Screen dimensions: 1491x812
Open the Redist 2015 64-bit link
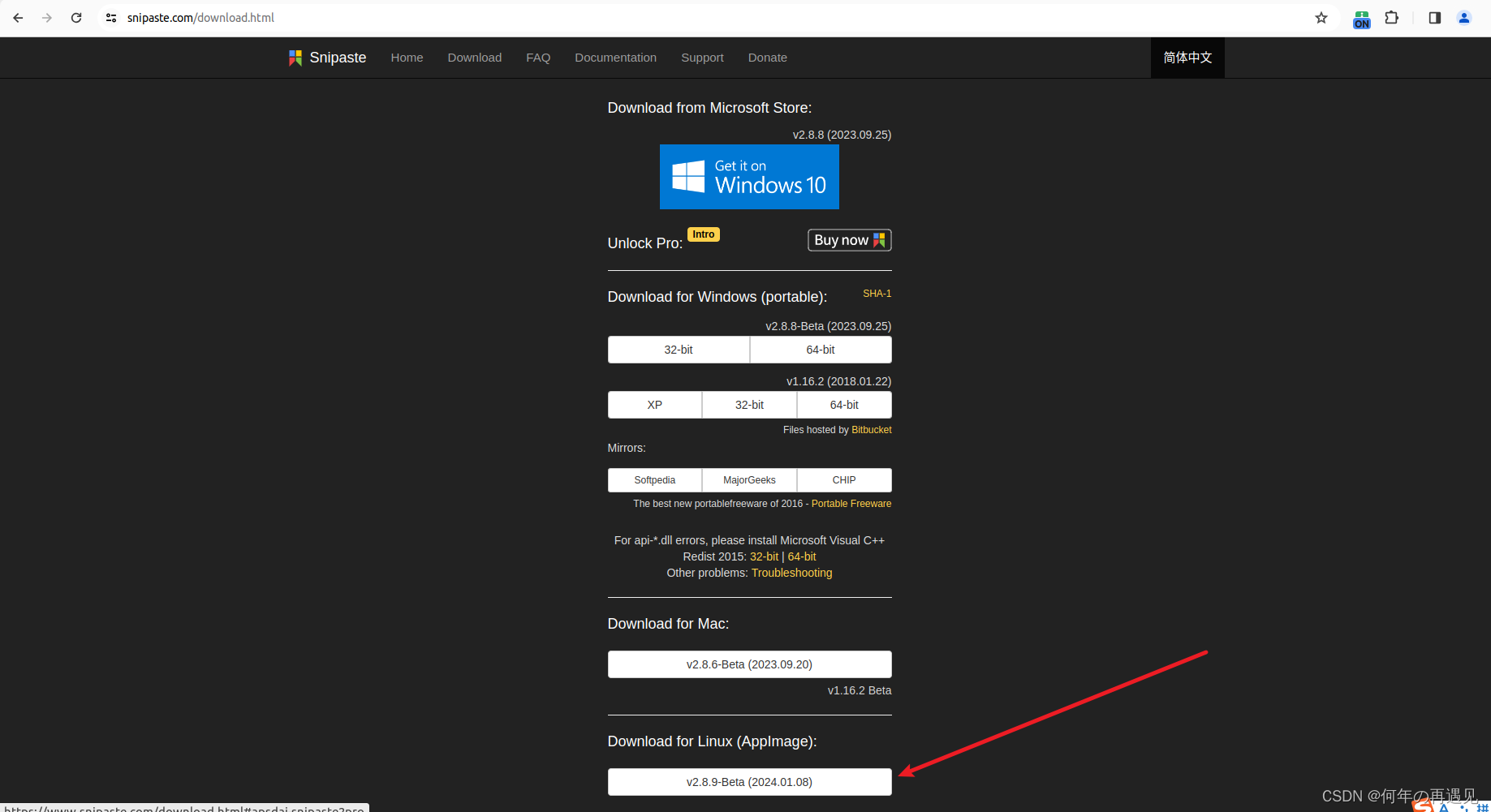tap(802, 556)
